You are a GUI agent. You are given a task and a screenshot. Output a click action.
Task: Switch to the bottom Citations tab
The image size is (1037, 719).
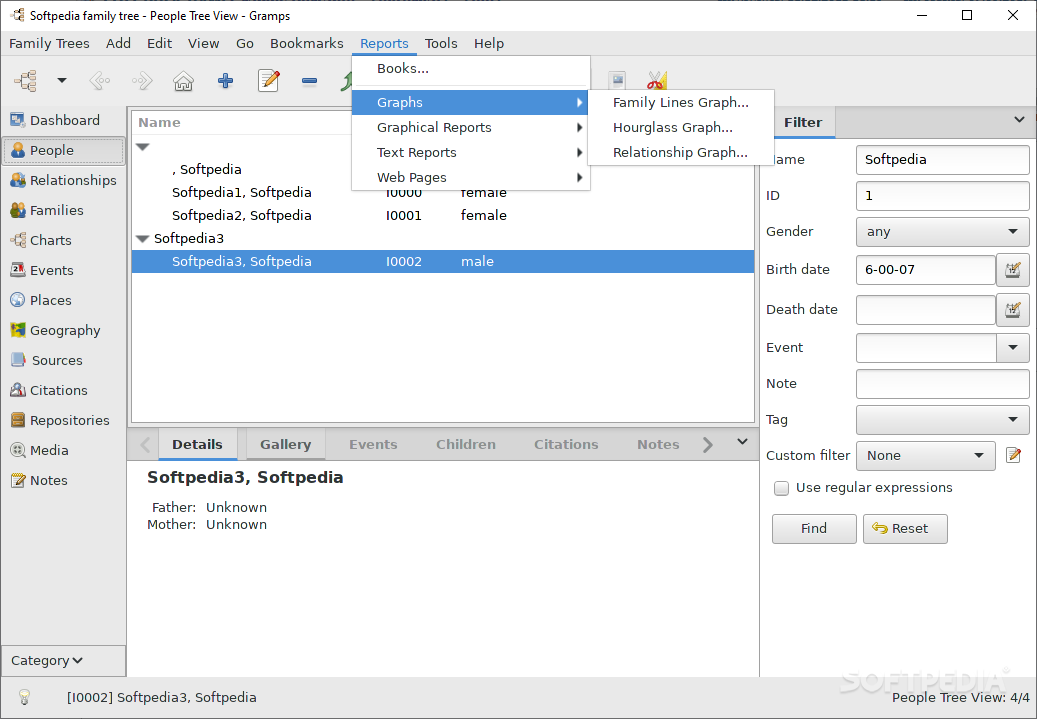(566, 444)
